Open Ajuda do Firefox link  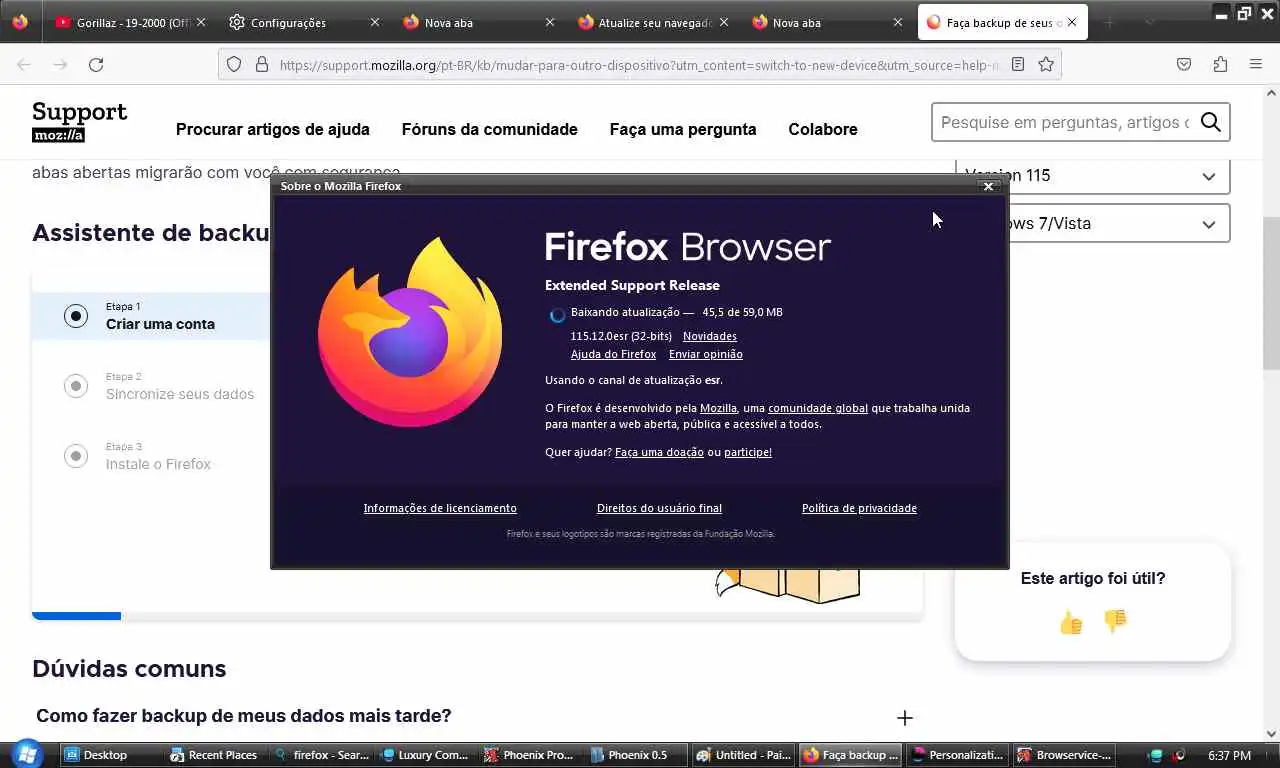point(613,354)
